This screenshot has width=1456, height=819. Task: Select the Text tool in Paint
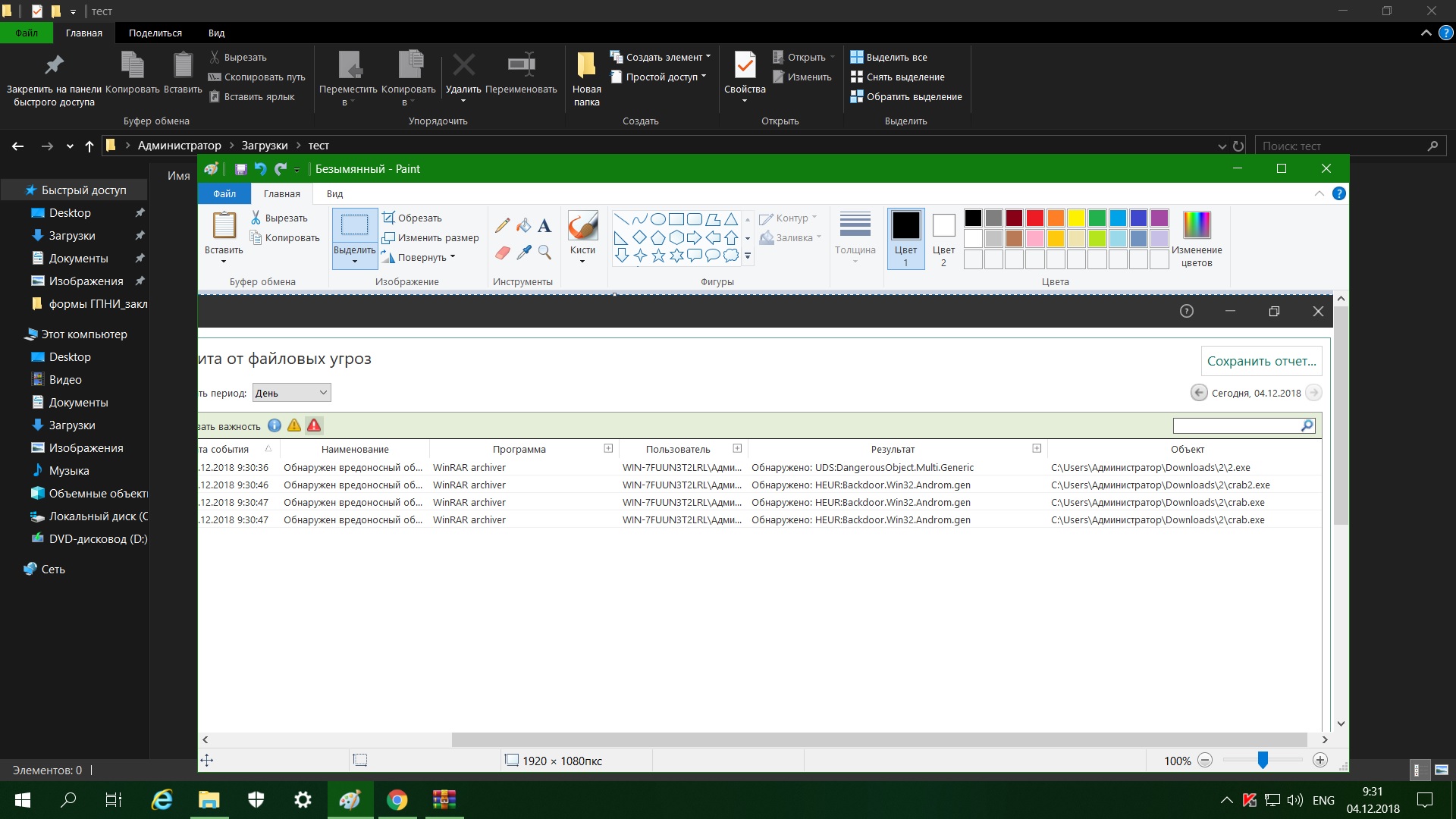point(544,225)
